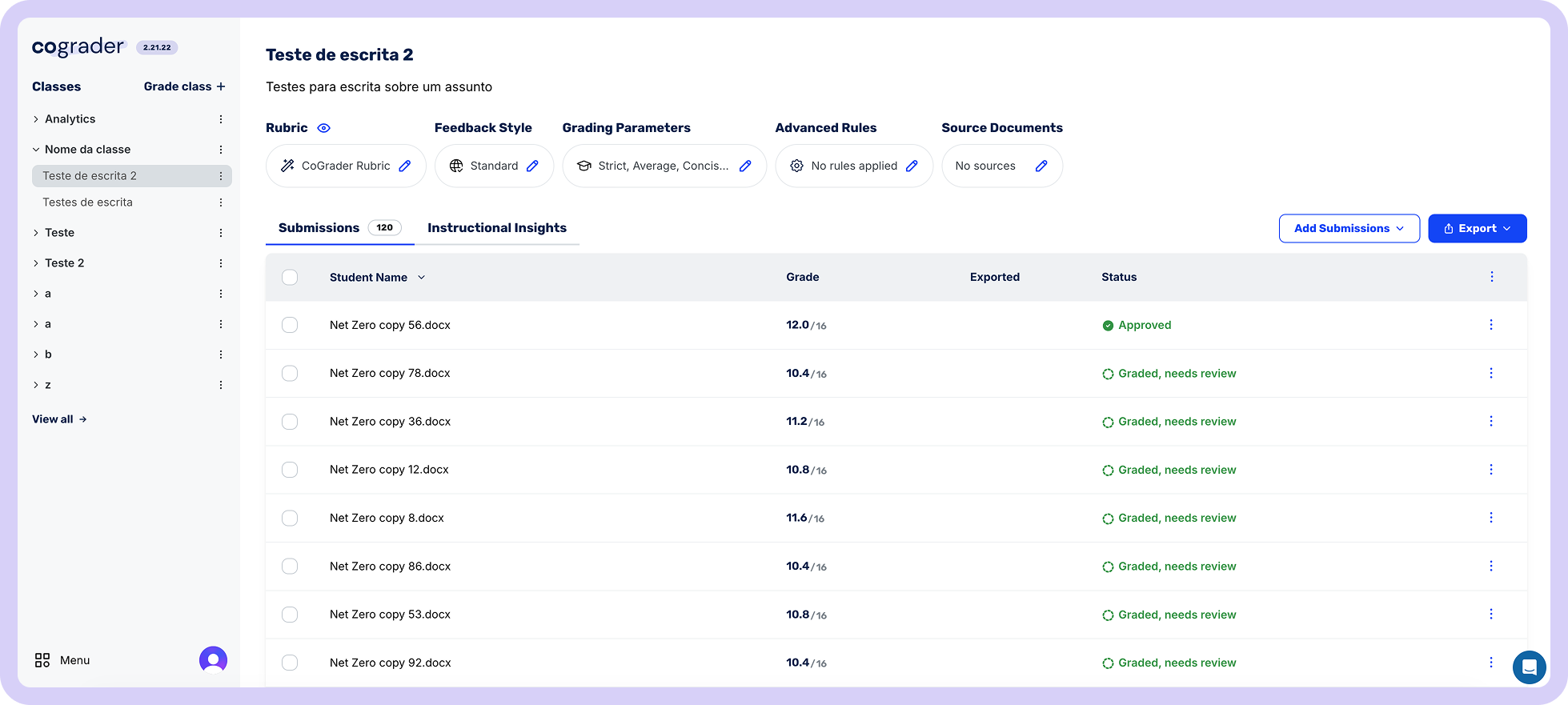Viewport: 1568px width, 705px height.
Task: Edit Grading Parameters pencil icon
Action: pos(745,166)
